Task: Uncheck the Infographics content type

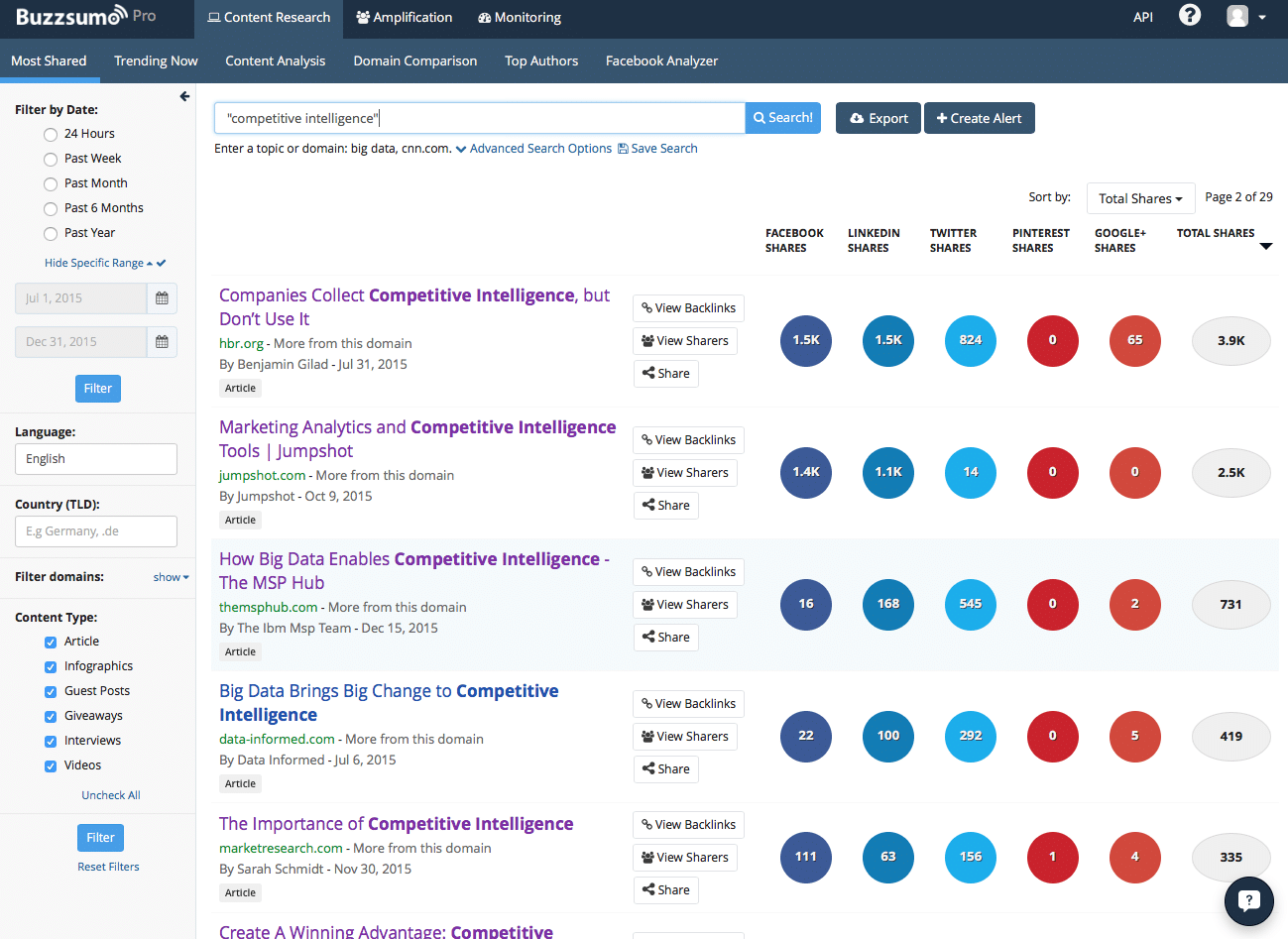Action: tap(51, 666)
